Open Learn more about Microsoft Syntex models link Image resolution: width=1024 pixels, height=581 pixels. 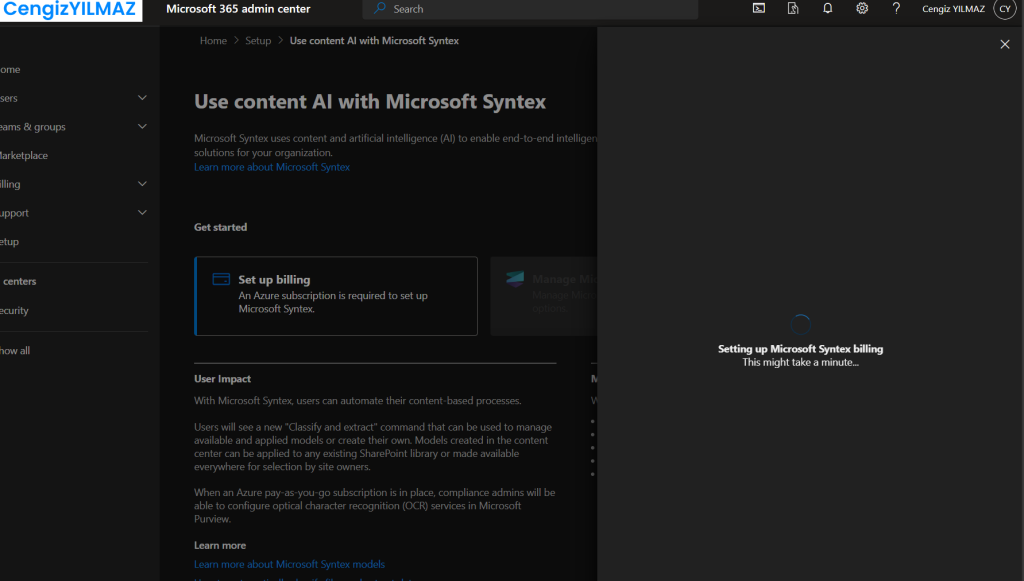click(x=289, y=564)
